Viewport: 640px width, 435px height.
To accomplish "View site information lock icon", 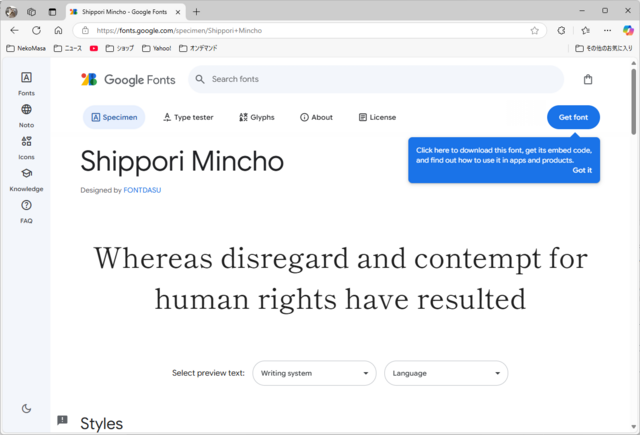I will (x=85, y=30).
